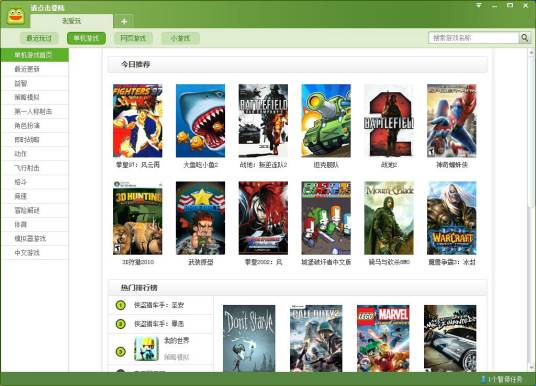Open the Fighters 97 game cover
The image size is (536, 386).
point(137,121)
